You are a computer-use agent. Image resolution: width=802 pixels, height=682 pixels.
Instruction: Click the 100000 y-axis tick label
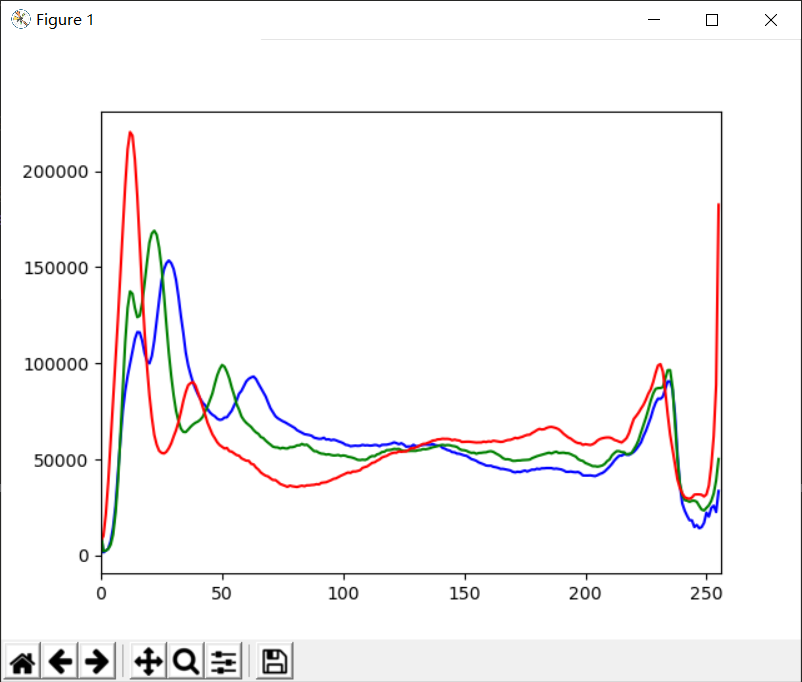point(56,364)
